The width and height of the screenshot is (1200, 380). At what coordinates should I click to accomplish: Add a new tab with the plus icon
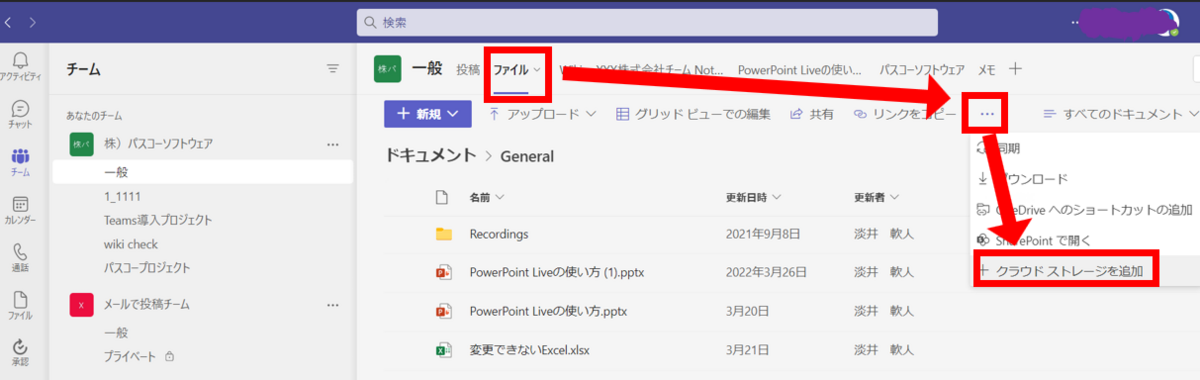coord(1015,69)
